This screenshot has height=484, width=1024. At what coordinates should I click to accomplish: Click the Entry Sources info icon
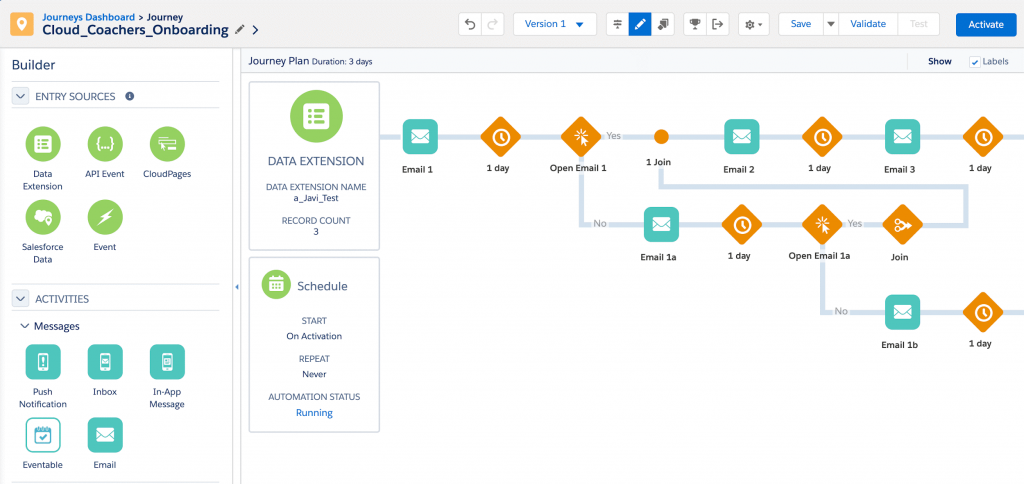coord(129,96)
